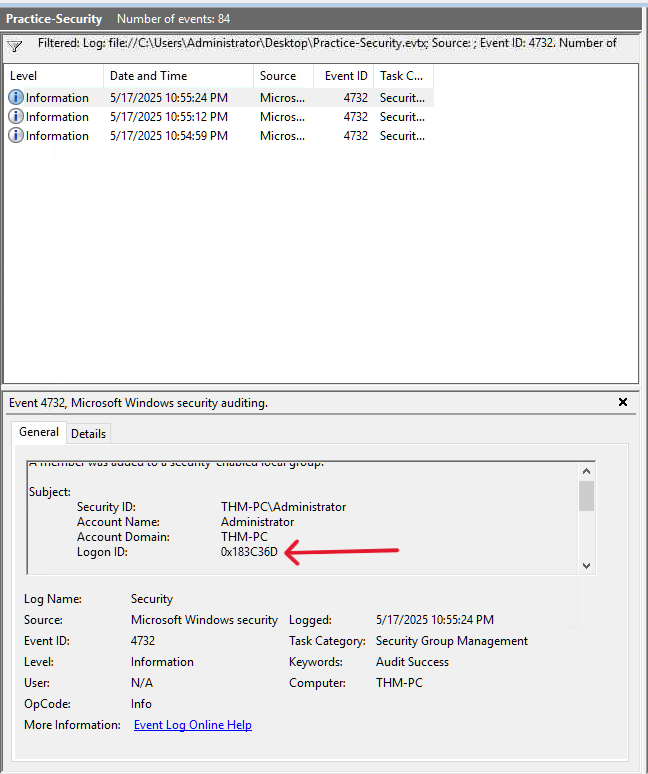The width and height of the screenshot is (648, 774).
Task: Open Event Log Online Help link
Action: coord(192,725)
